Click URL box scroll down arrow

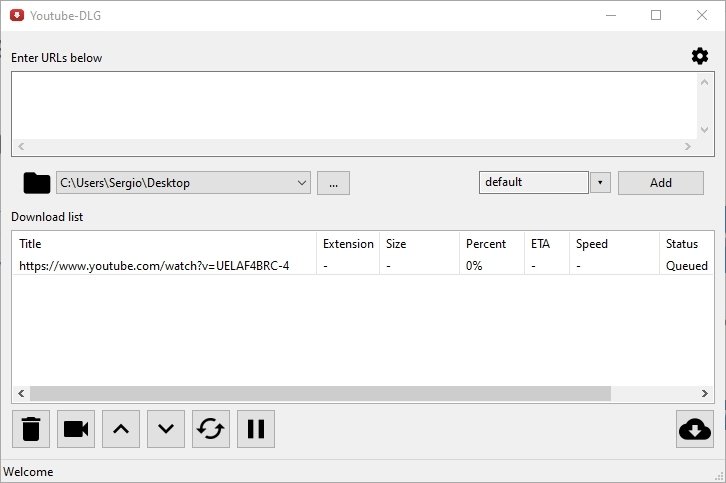tap(704, 130)
